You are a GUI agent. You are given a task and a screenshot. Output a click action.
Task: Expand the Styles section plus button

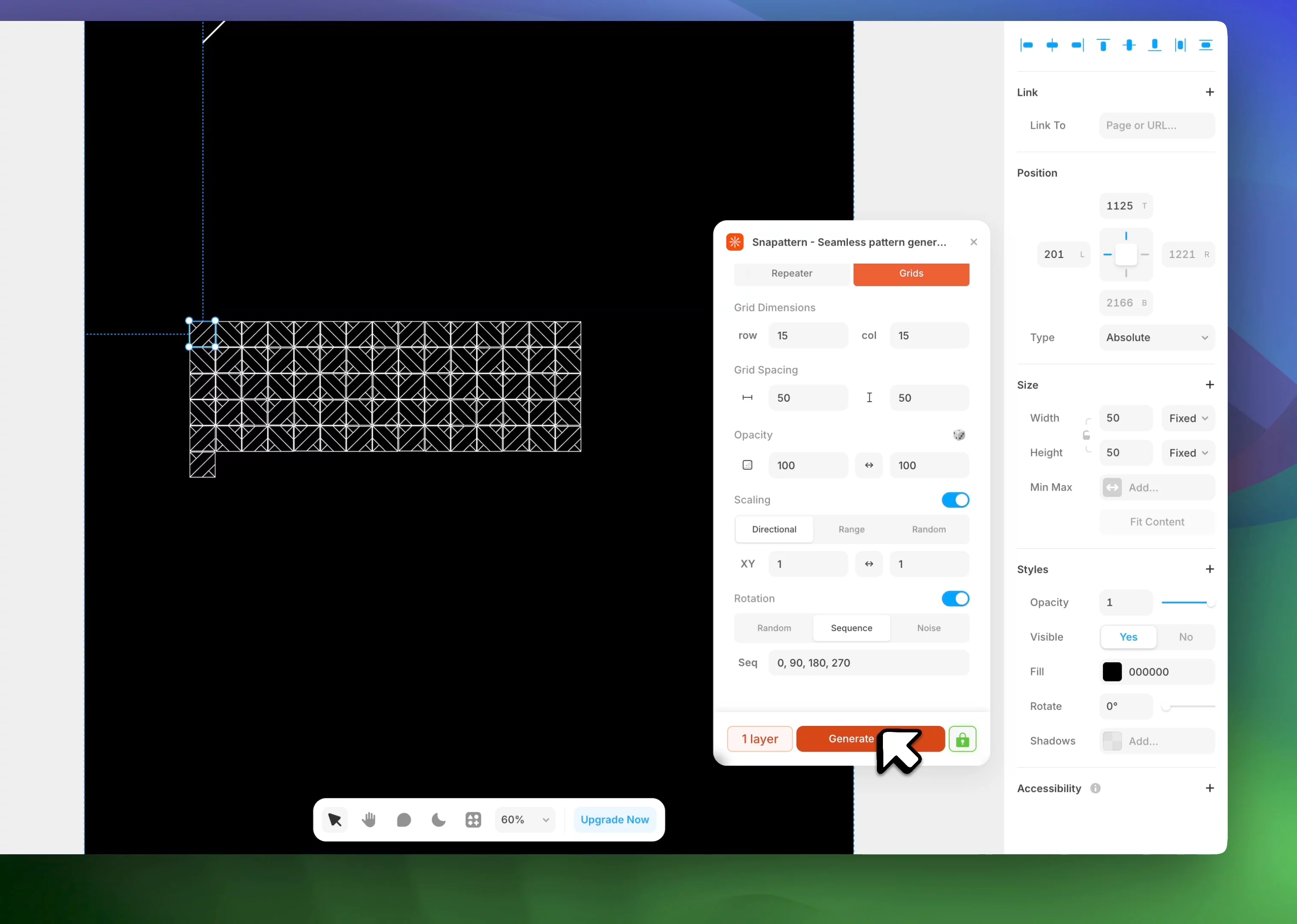click(x=1209, y=569)
